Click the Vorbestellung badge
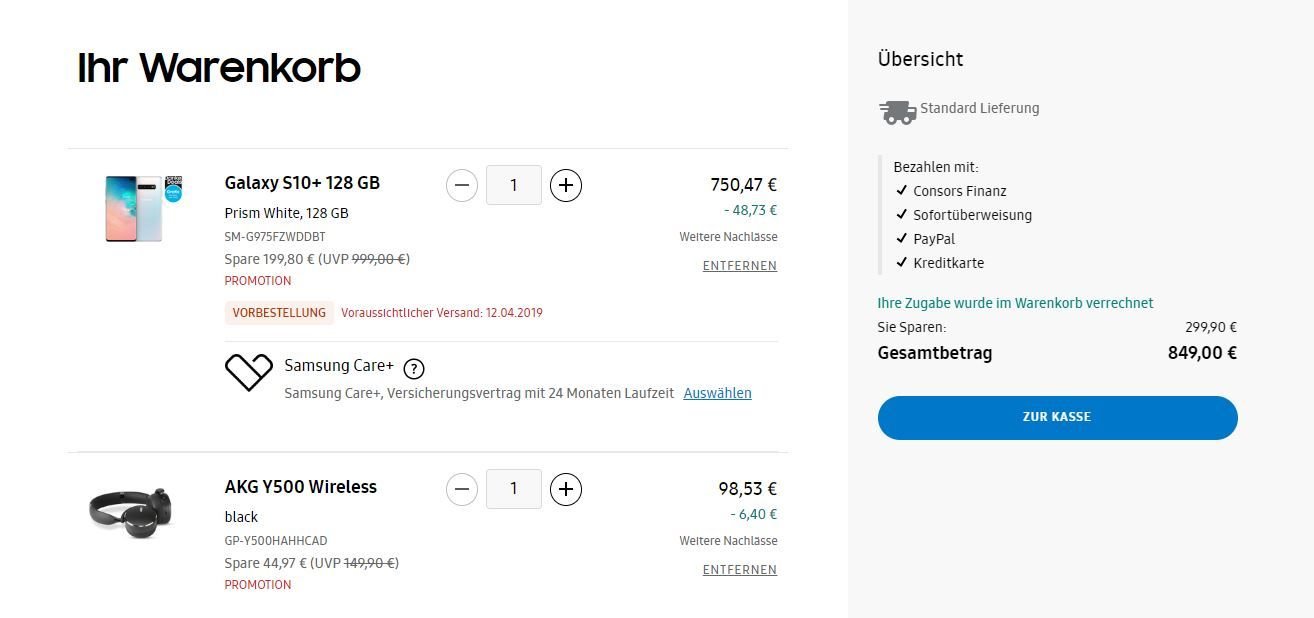The height and width of the screenshot is (618, 1314). point(279,313)
